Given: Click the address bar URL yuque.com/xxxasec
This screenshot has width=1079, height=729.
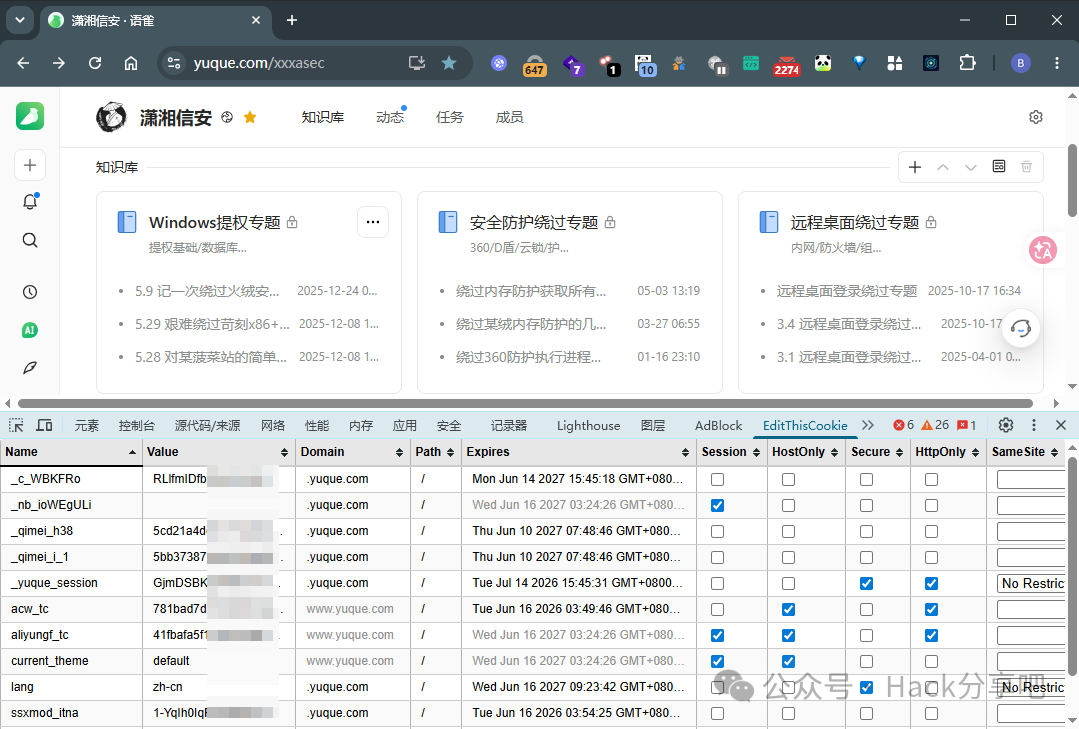Looking at the screenshot, I should pos(259,63).
